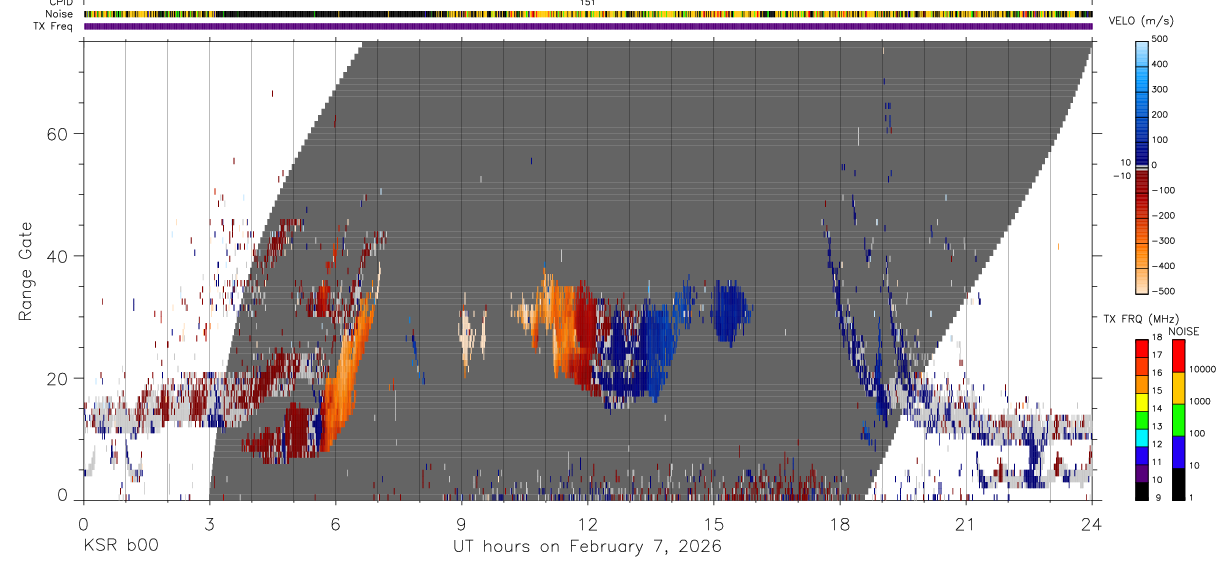Click the multicolored Noise strip above the plot

click(588, 14)
